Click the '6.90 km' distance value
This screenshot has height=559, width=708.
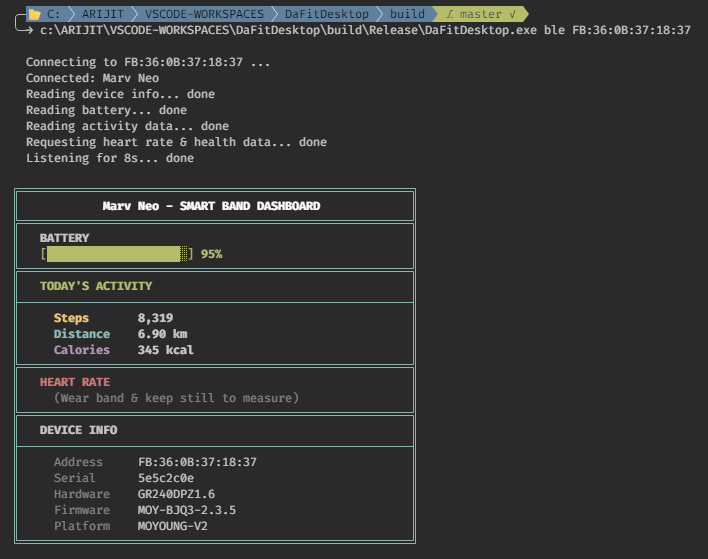coord(163,334)
